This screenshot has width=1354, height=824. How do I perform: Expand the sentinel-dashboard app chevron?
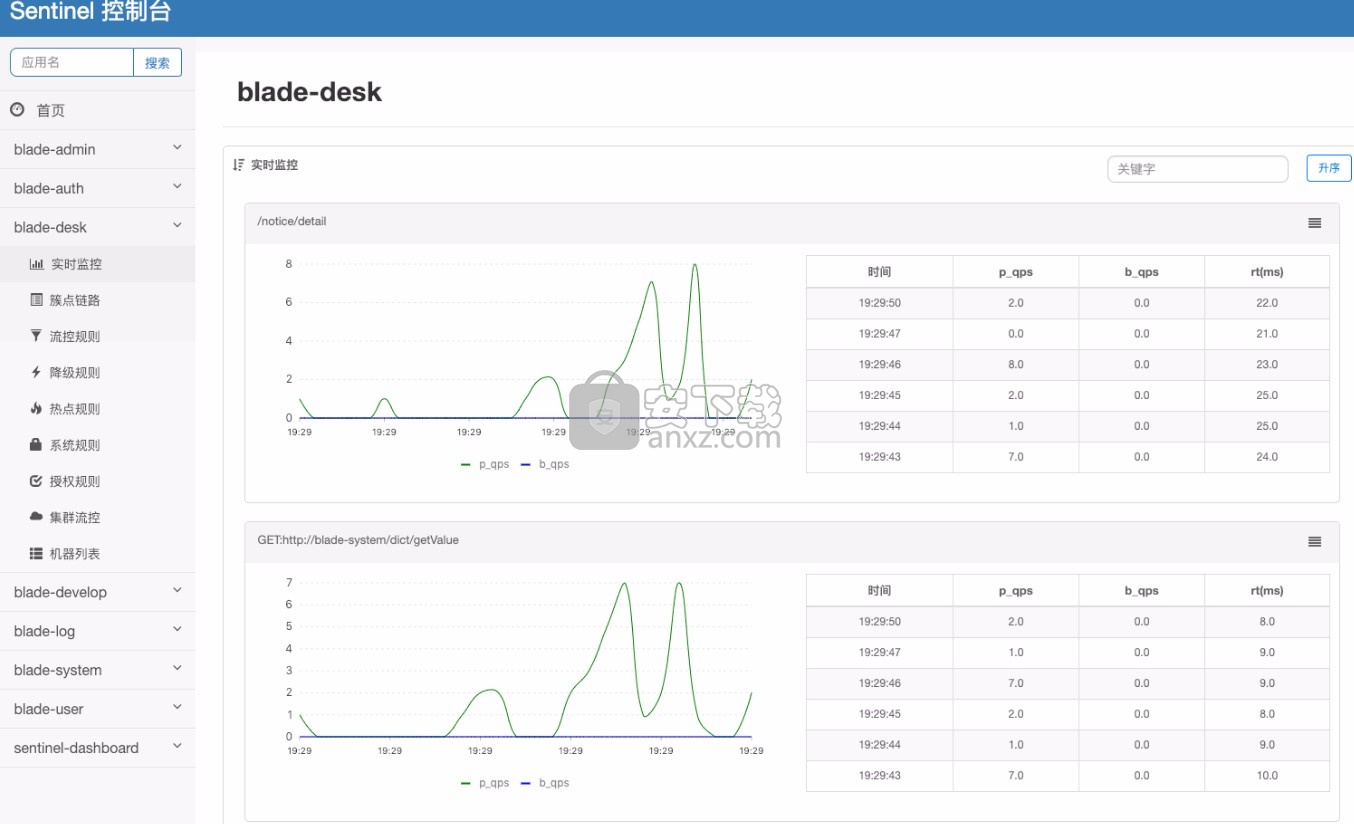pos(177,746)
